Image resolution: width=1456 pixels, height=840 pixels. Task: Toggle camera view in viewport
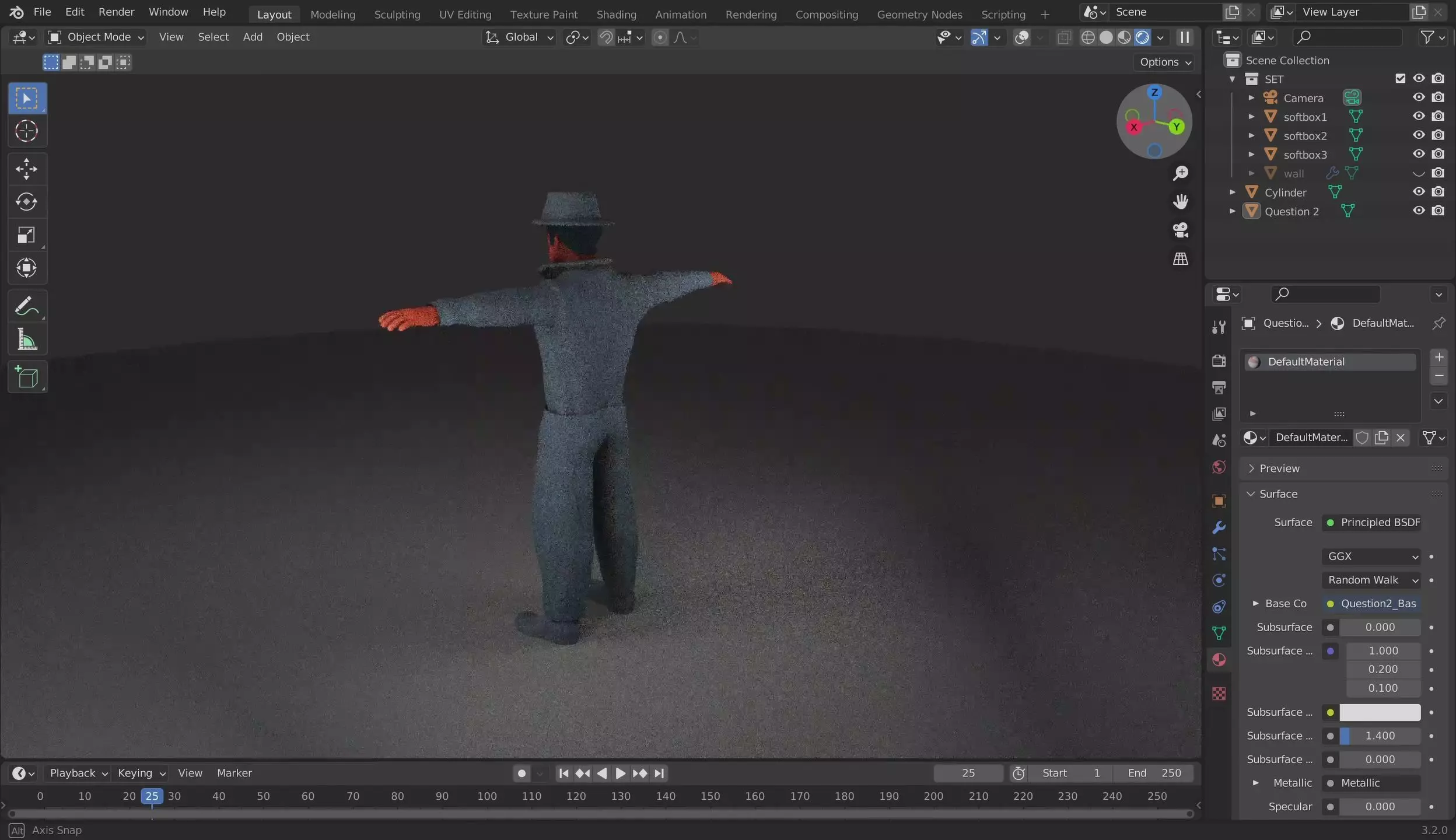click(1180, 230)
